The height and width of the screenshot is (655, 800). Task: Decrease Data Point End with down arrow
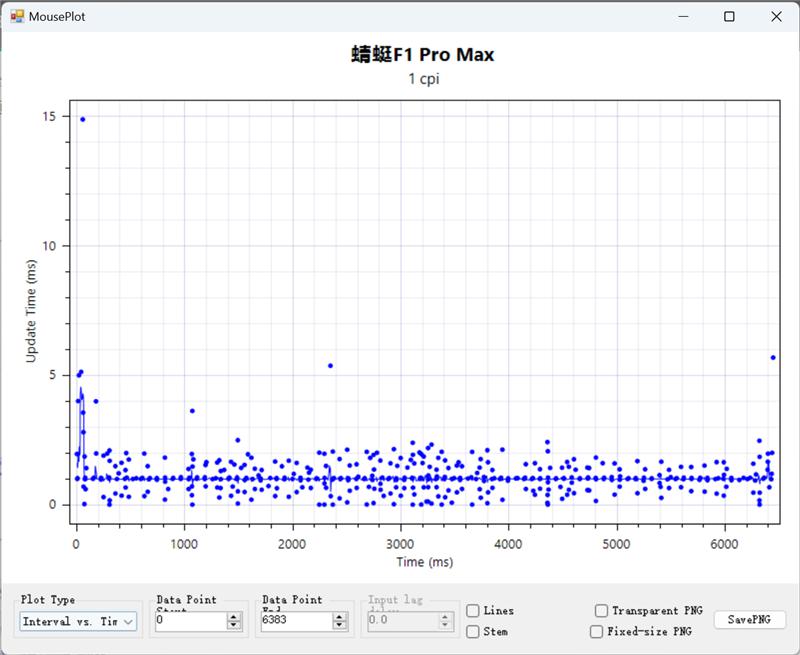340,626
